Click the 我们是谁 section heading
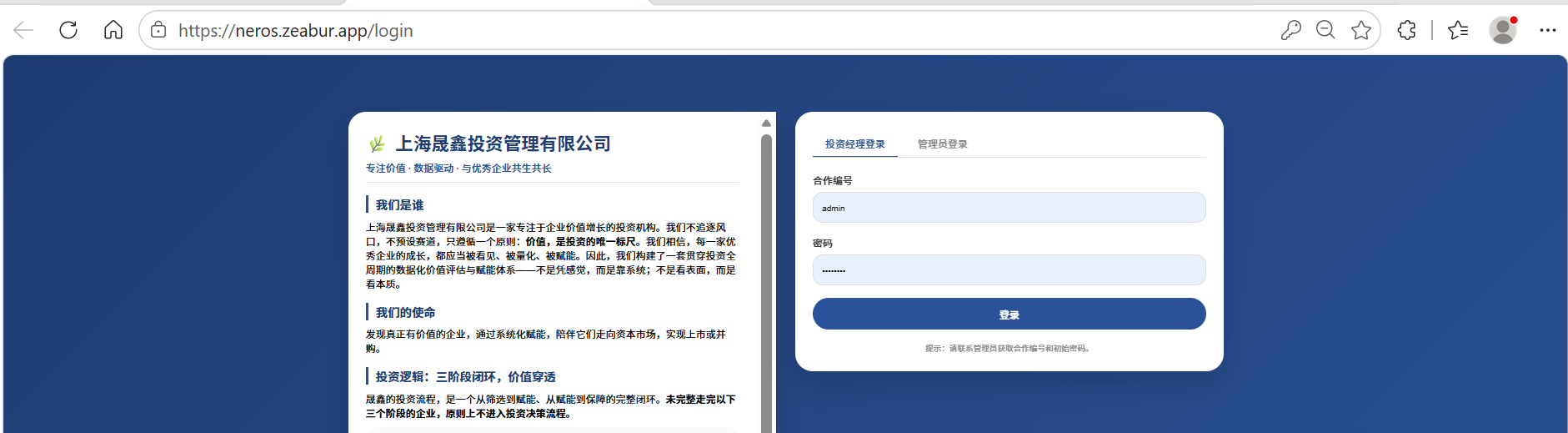This screenshot has height=433, width=1568. (399, 205)
